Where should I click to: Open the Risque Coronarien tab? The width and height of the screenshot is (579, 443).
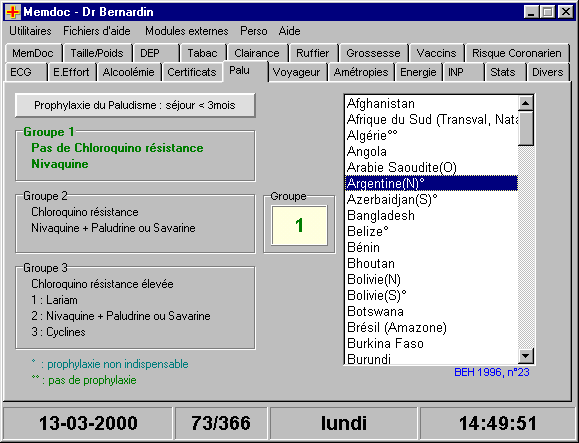tap(517, 53)
